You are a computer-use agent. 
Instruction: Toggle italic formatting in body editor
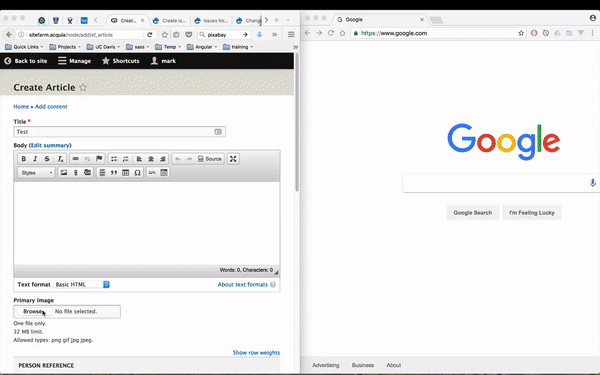(35, 159)
